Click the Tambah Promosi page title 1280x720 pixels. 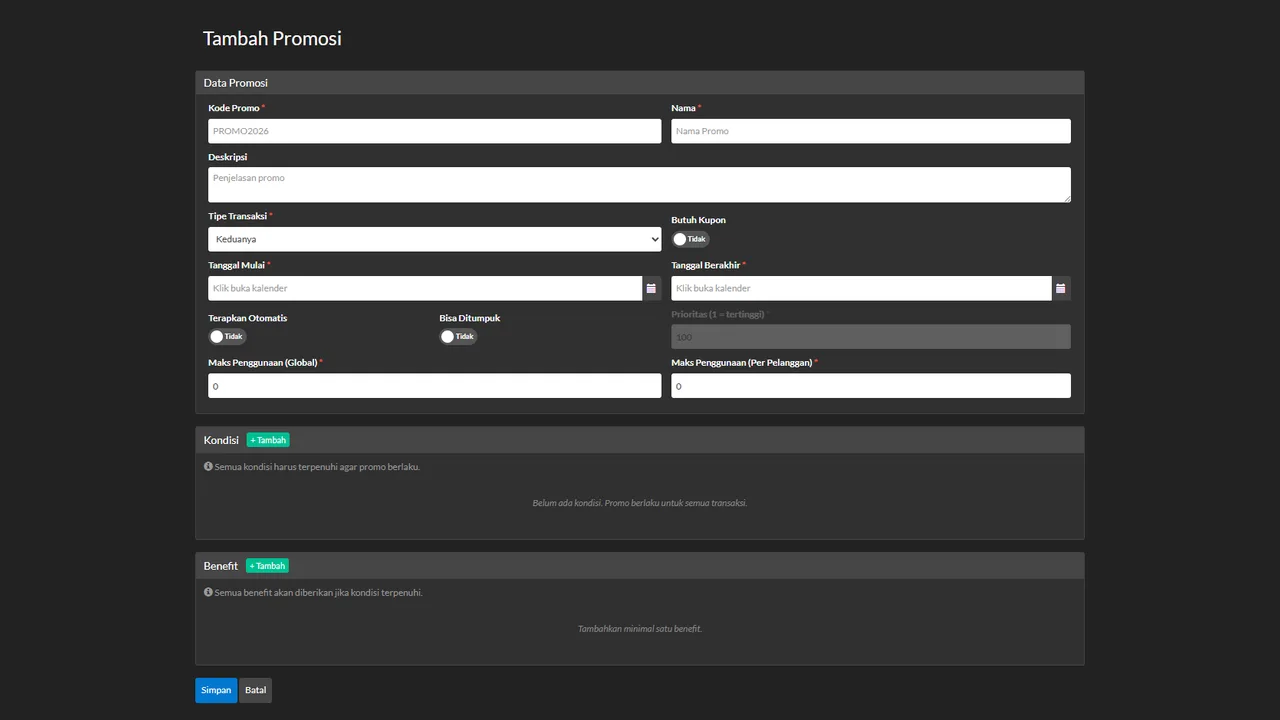[x=272, y=38]
